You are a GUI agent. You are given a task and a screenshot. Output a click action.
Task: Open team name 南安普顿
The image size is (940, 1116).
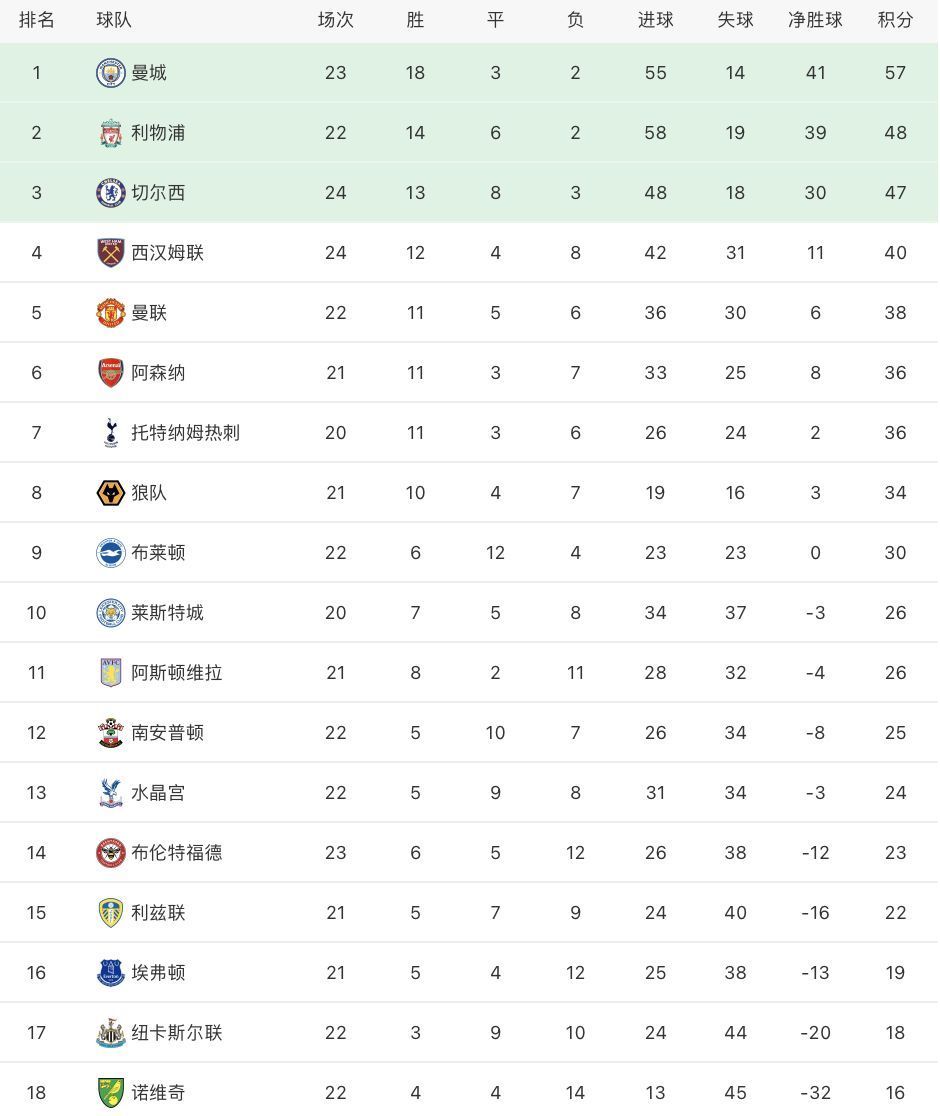[x=167, y=733]
